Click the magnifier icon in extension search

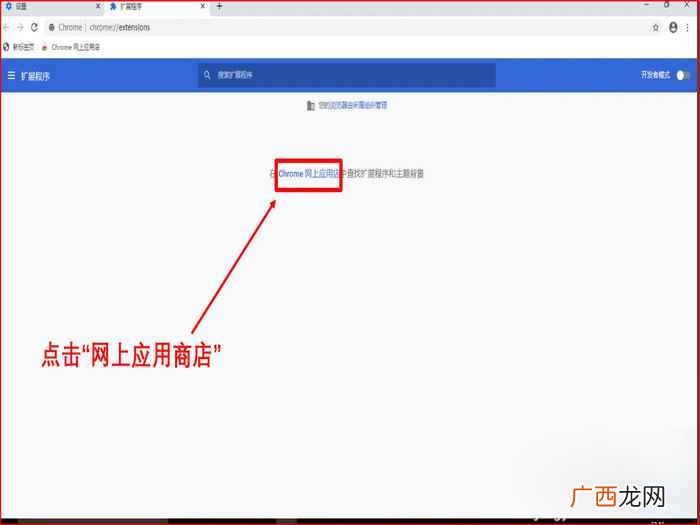pos(207,75)
